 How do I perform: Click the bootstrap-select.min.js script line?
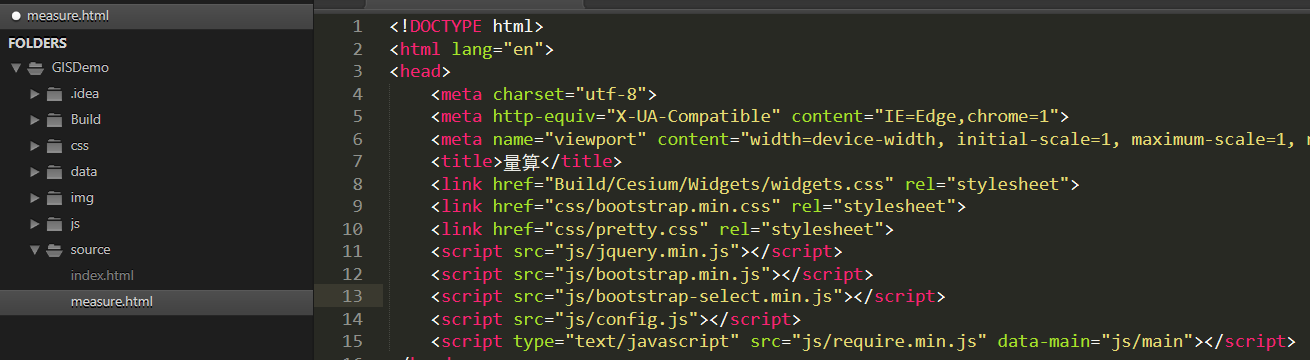tap(688, 296)
